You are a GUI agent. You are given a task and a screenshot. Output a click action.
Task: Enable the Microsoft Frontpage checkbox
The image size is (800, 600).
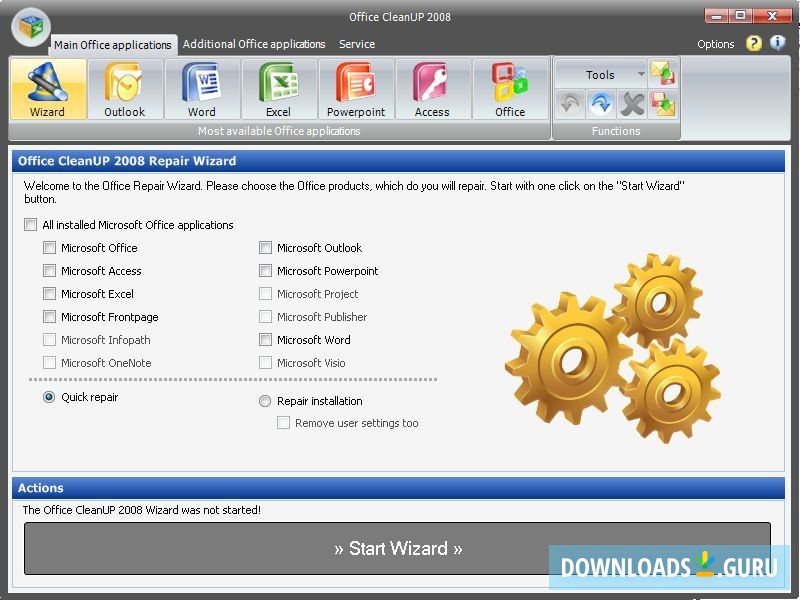[49, 317]
